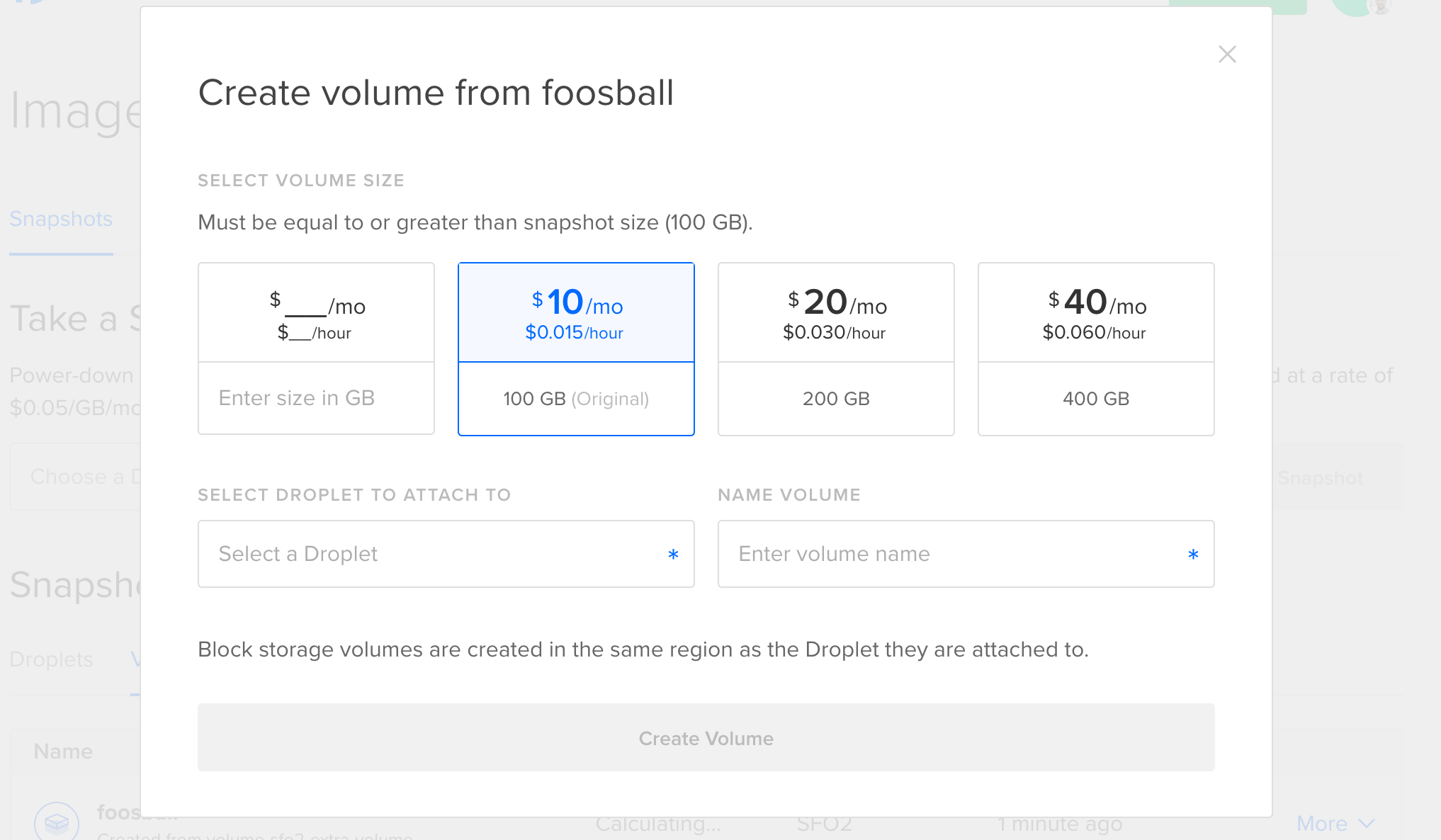Image resolution: width=1441 pixels, height=840 pixels.
Task: Click the 1 minute ago timestamp
Action: click(x=1060, y=824)
